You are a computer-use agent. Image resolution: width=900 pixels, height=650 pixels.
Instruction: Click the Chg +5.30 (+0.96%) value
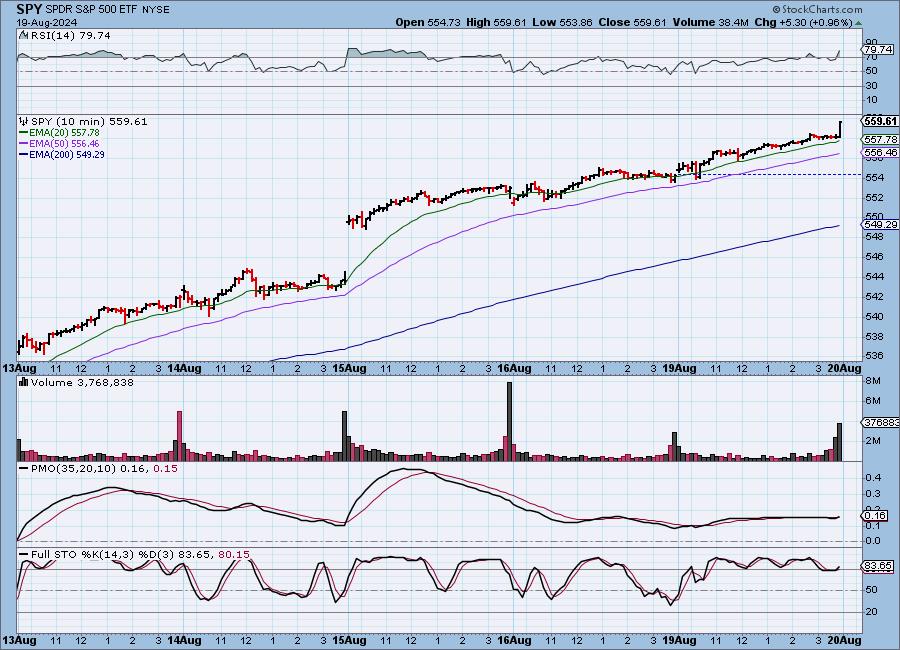(804, 22)
